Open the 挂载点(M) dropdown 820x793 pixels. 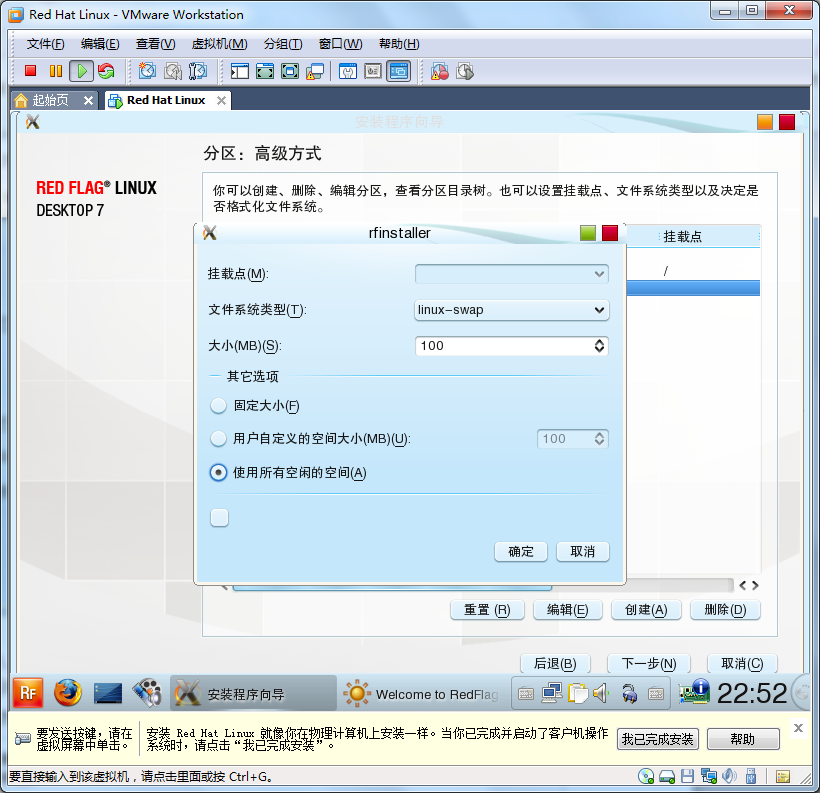pyautogui.click(x=511, y=274)
